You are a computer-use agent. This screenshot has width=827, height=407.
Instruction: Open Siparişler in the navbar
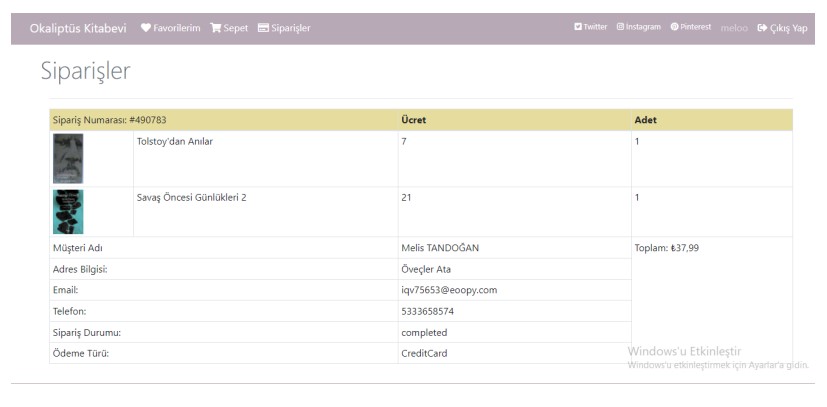pyautogui.click(x=284, y=28)
